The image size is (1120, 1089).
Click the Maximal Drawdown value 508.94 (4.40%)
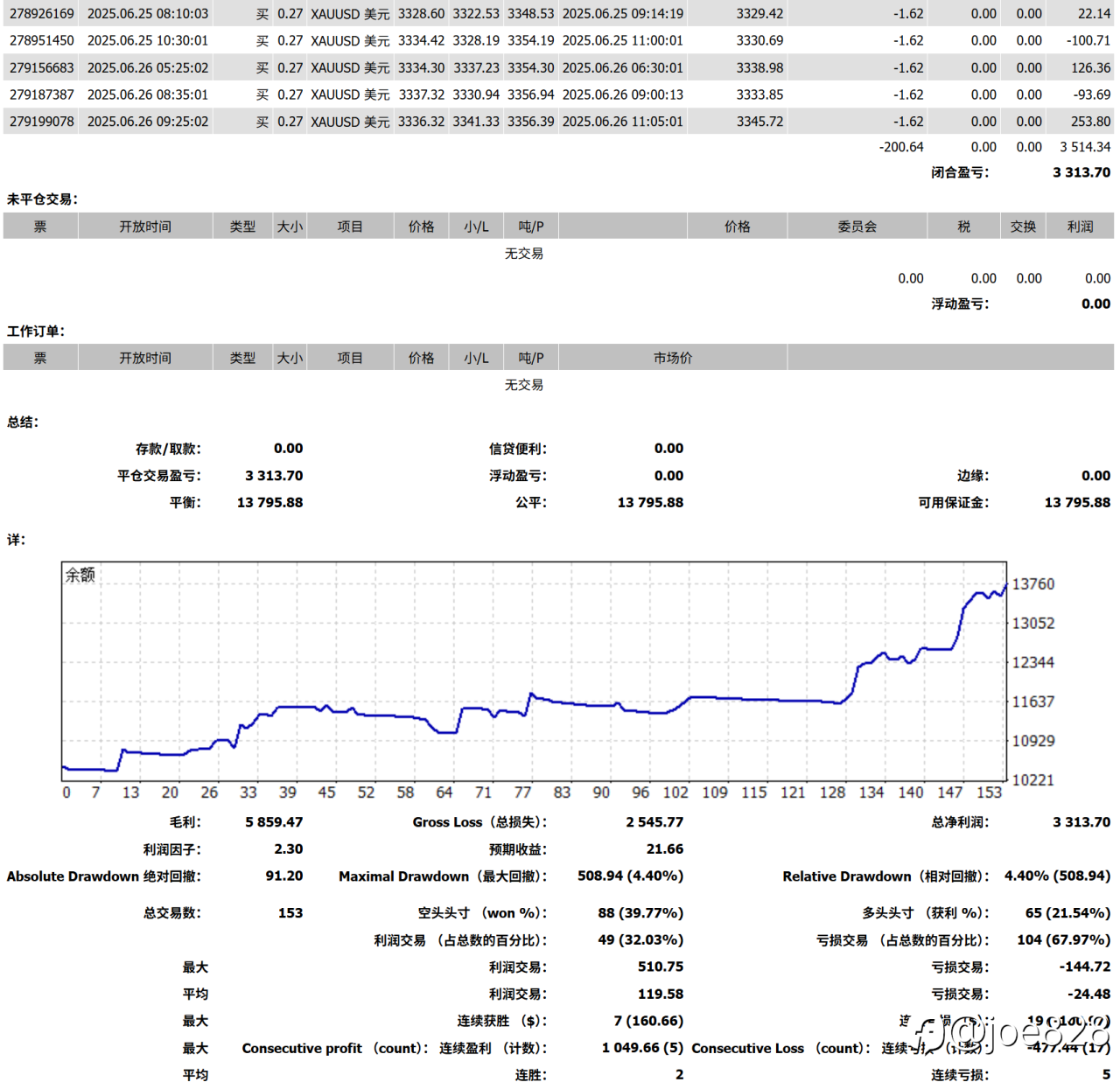click(x=630, y=876)
